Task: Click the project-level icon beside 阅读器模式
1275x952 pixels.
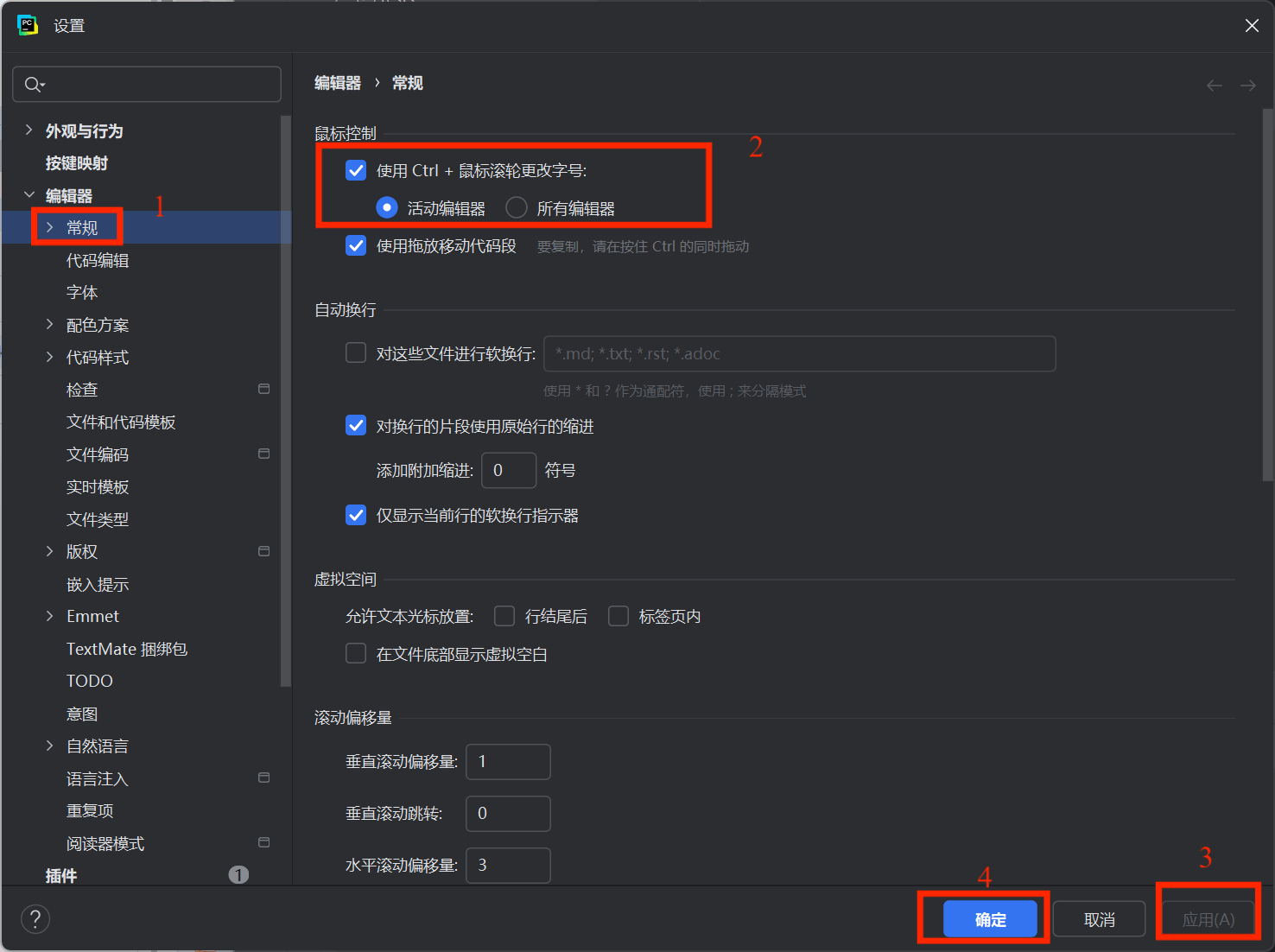Action: coord(264,842)
